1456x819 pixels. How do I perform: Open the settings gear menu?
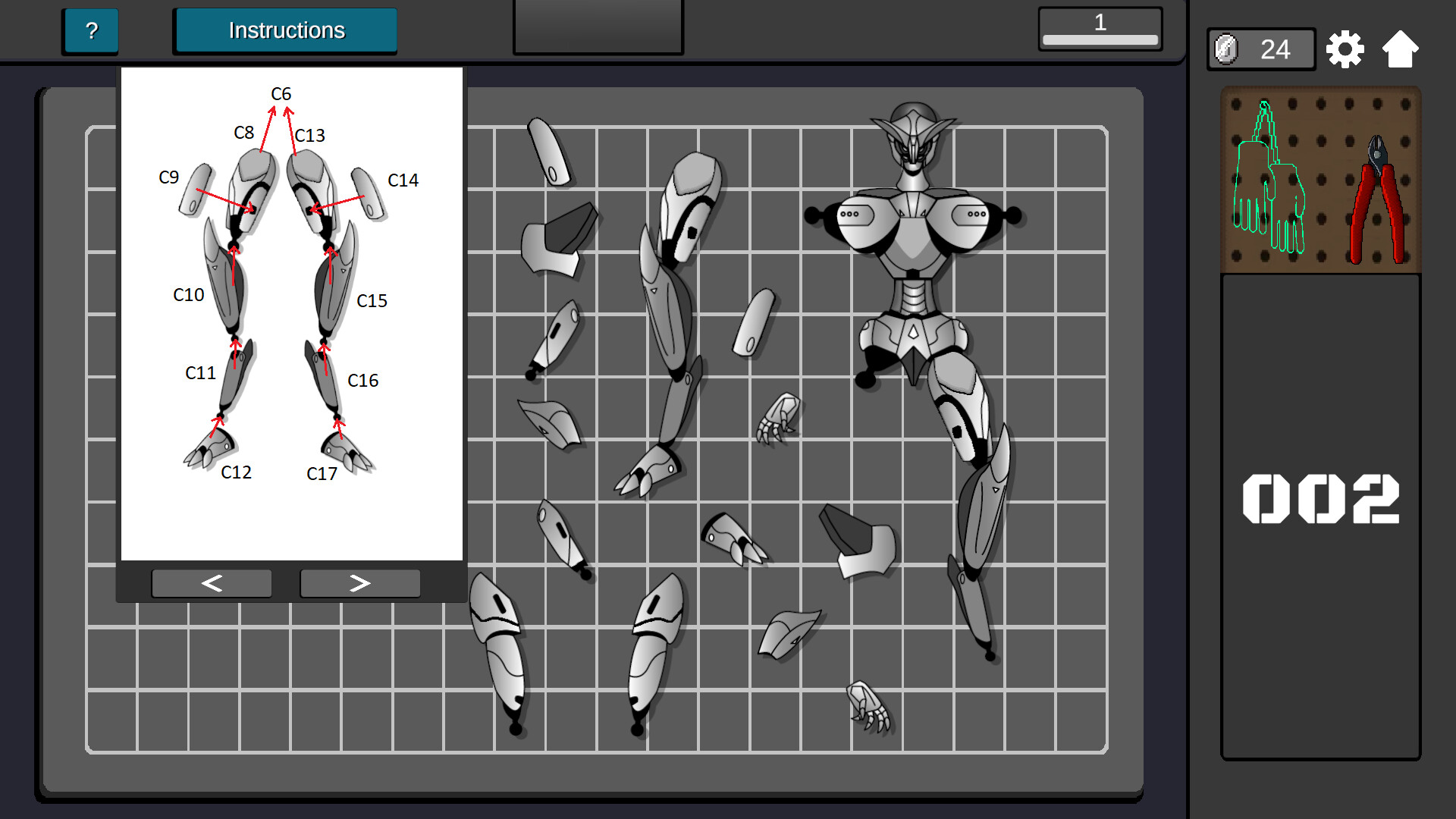(1344, 48)
